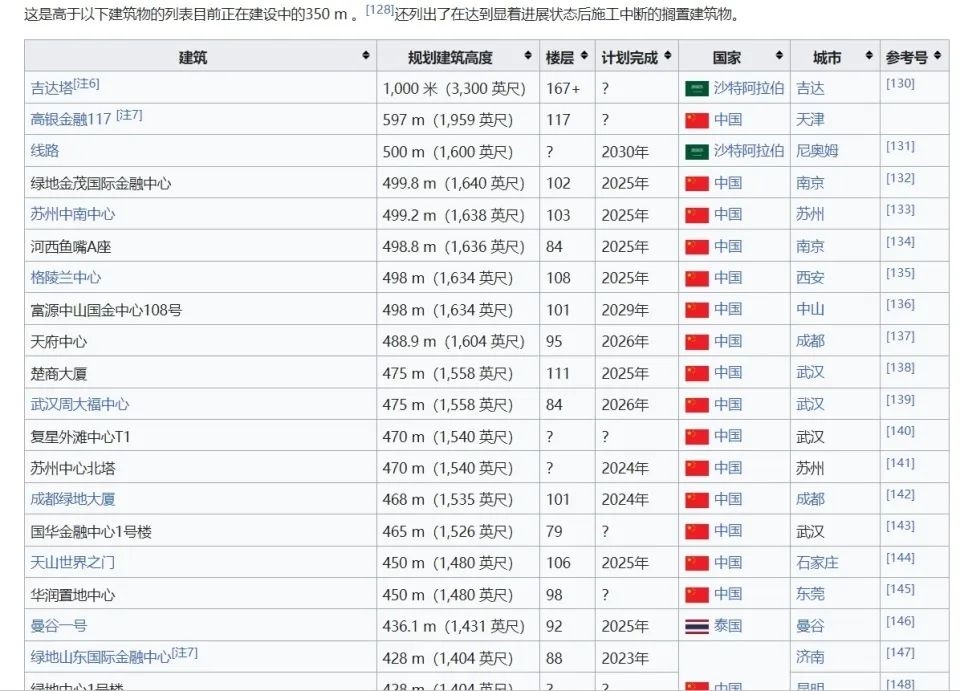Click the 楼层 column sort icon
This screenshot has height=691, width=960.
point(584,57)
